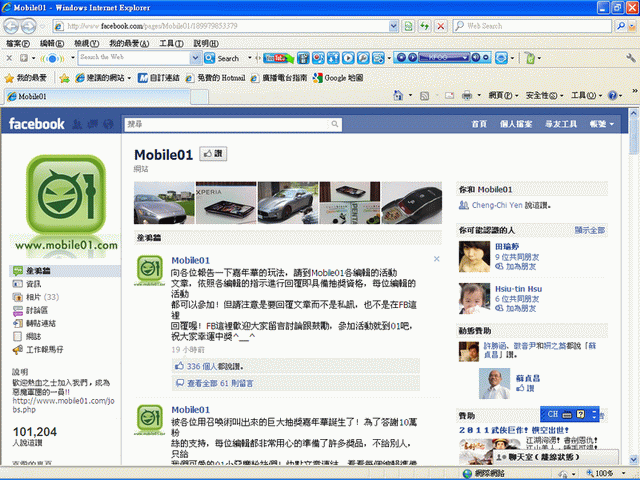Open the 檢視(V) menu
The height and width of the screenshot is (480, 640).
tap(86, 43)
